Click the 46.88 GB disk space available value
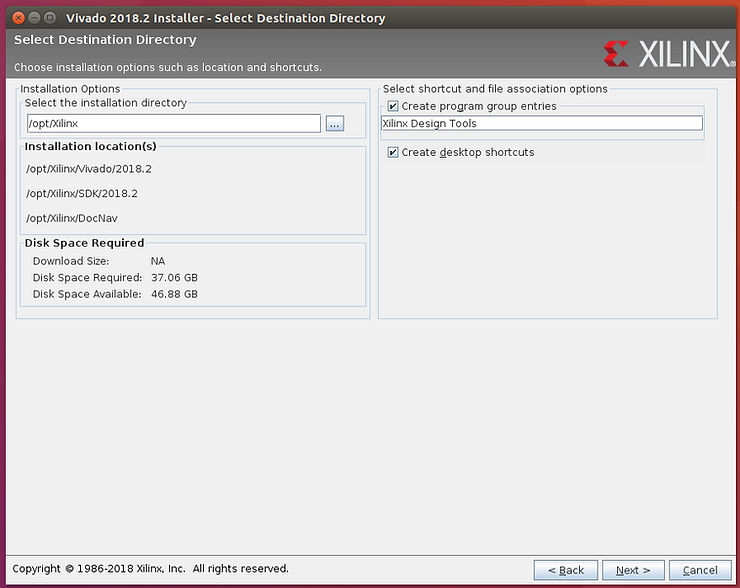 tap(174, 294)
